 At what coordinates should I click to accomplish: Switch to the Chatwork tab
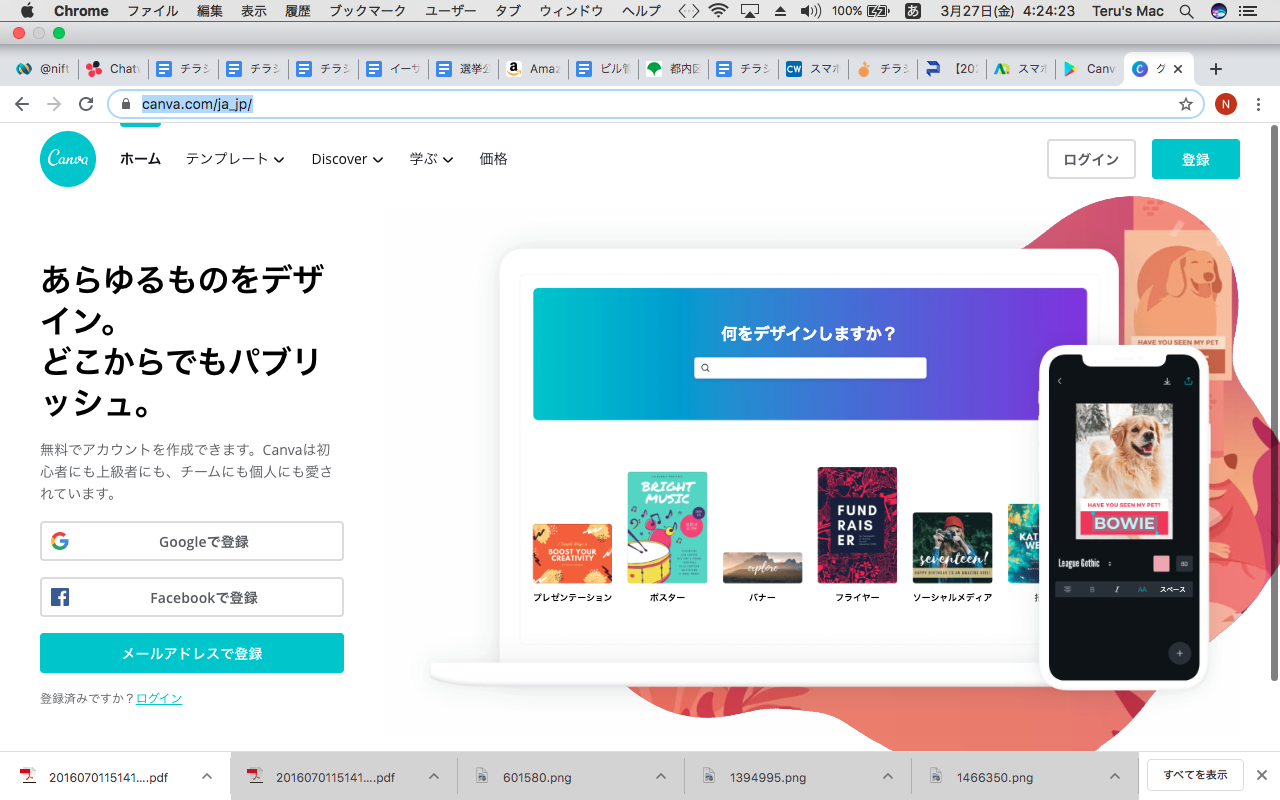click(x=113, y=69)
